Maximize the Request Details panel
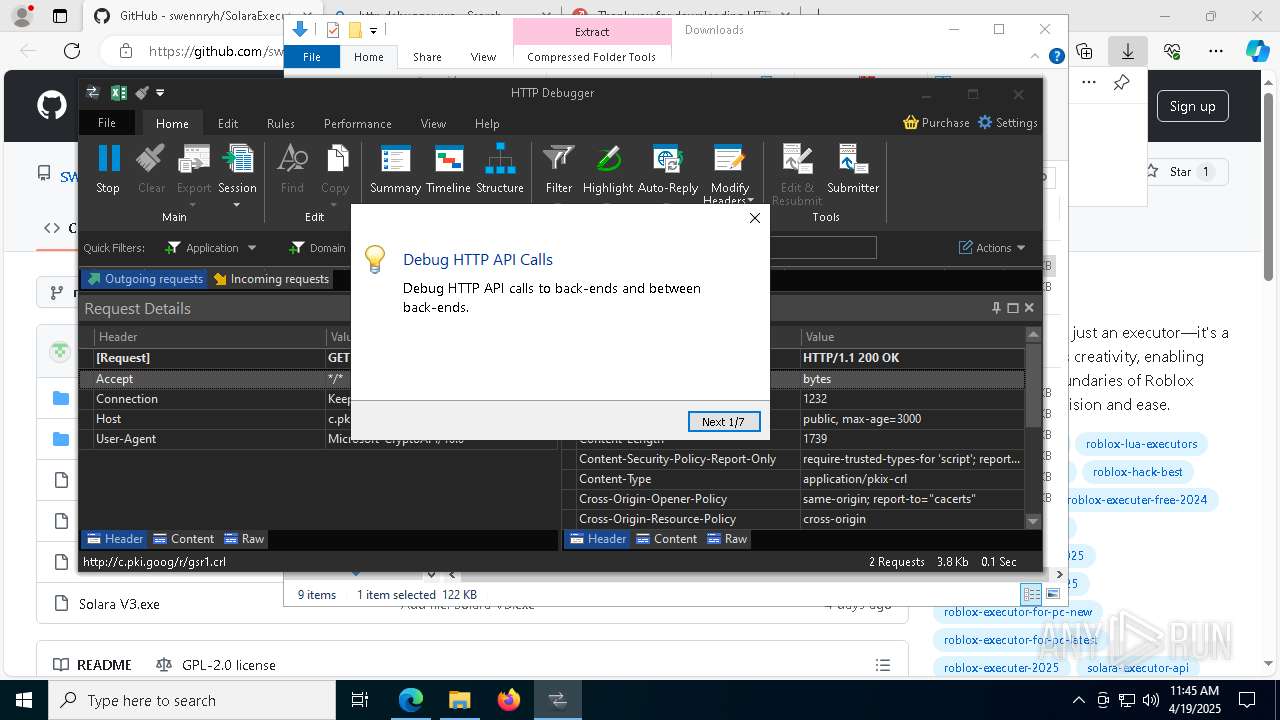Image resolution: width=1280 pixels, height=720 pixels. coord(1012,308)
